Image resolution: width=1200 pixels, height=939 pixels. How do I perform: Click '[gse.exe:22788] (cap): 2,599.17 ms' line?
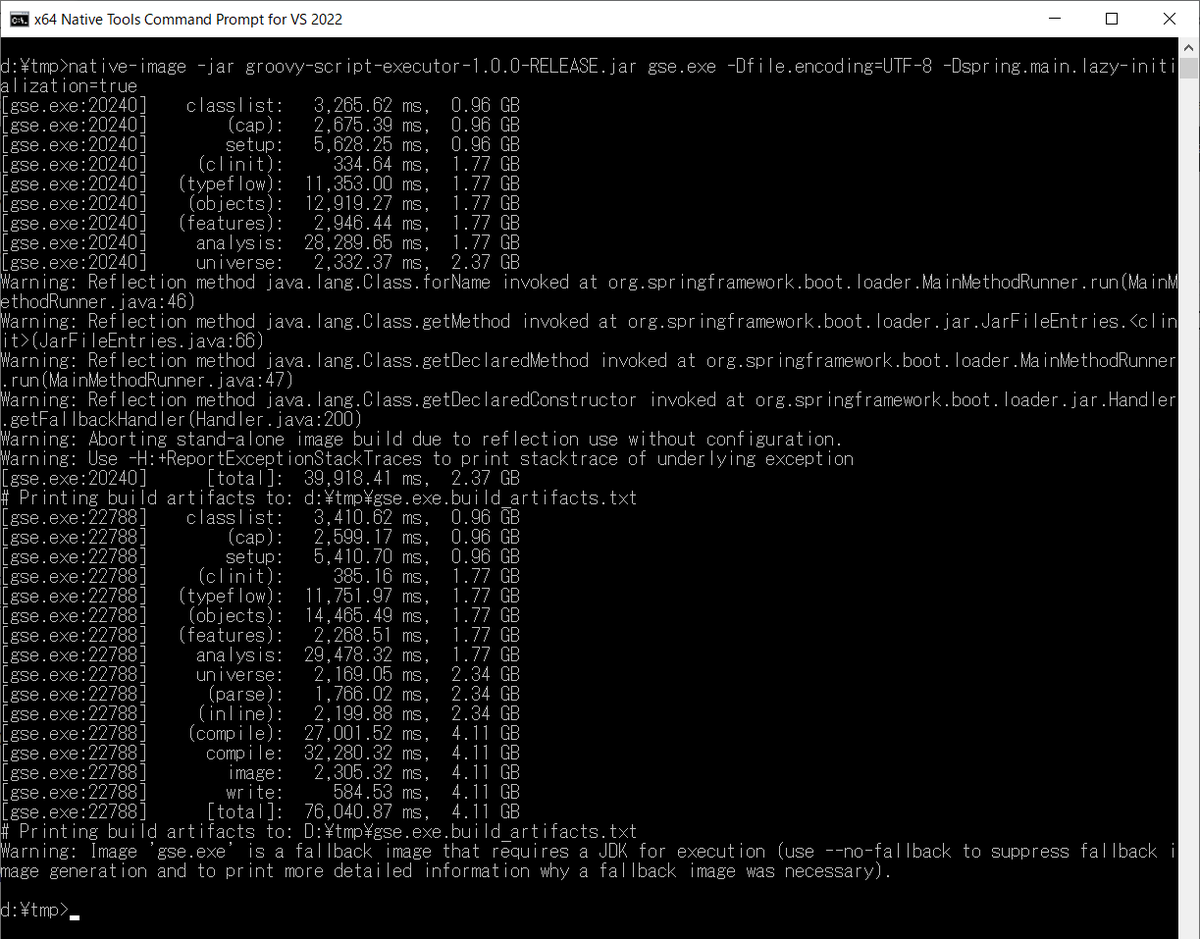point(261,537)
